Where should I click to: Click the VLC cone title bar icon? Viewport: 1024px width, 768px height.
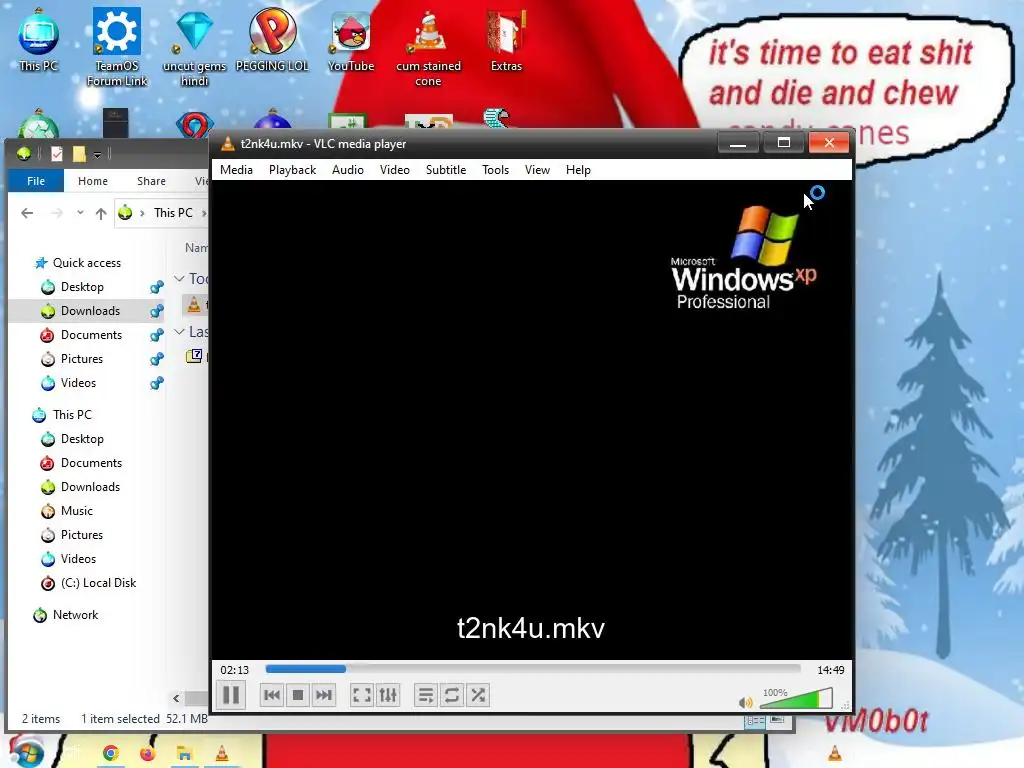[227, 144]
